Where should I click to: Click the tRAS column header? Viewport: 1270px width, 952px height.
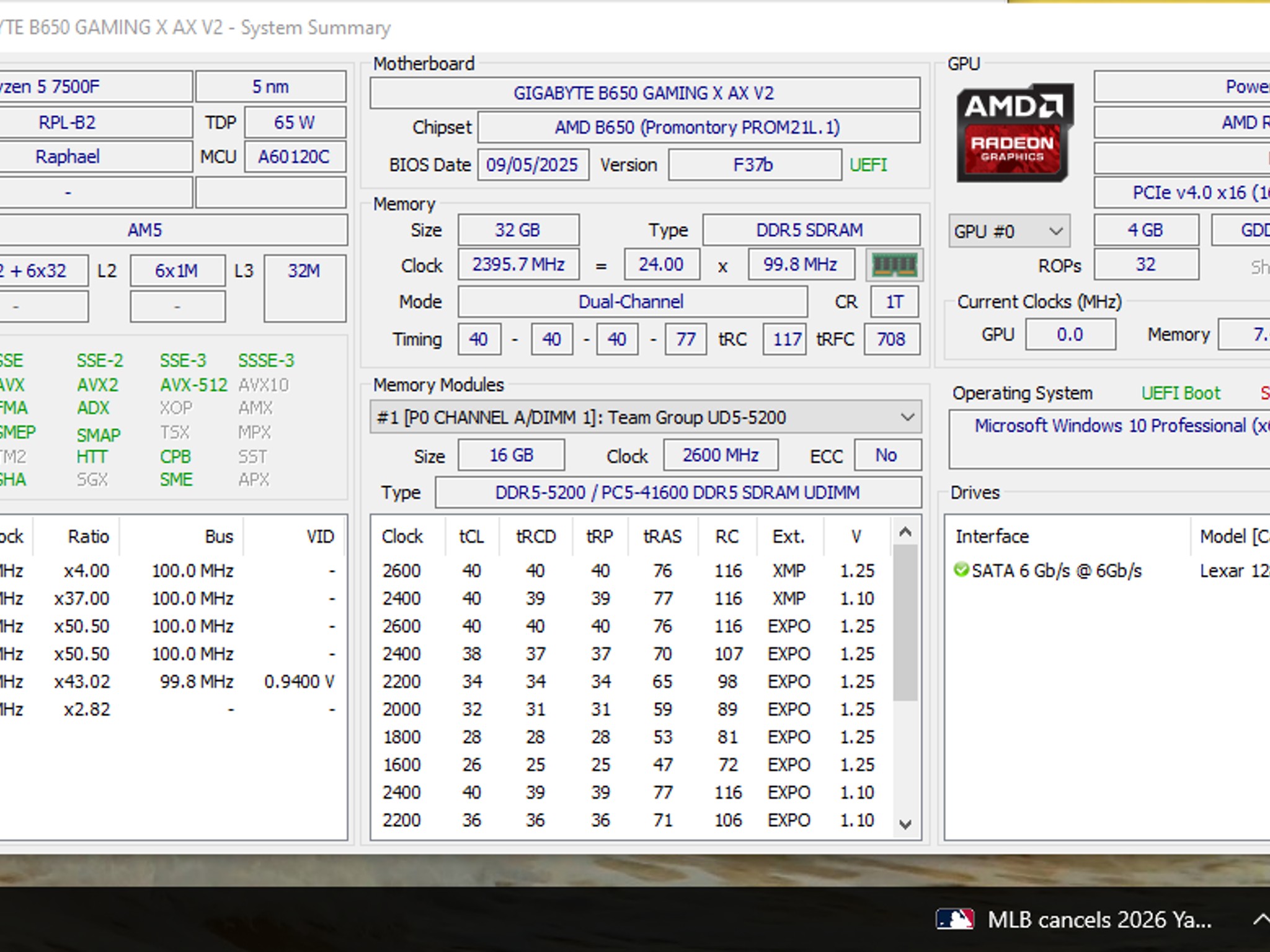coord(662,536)
